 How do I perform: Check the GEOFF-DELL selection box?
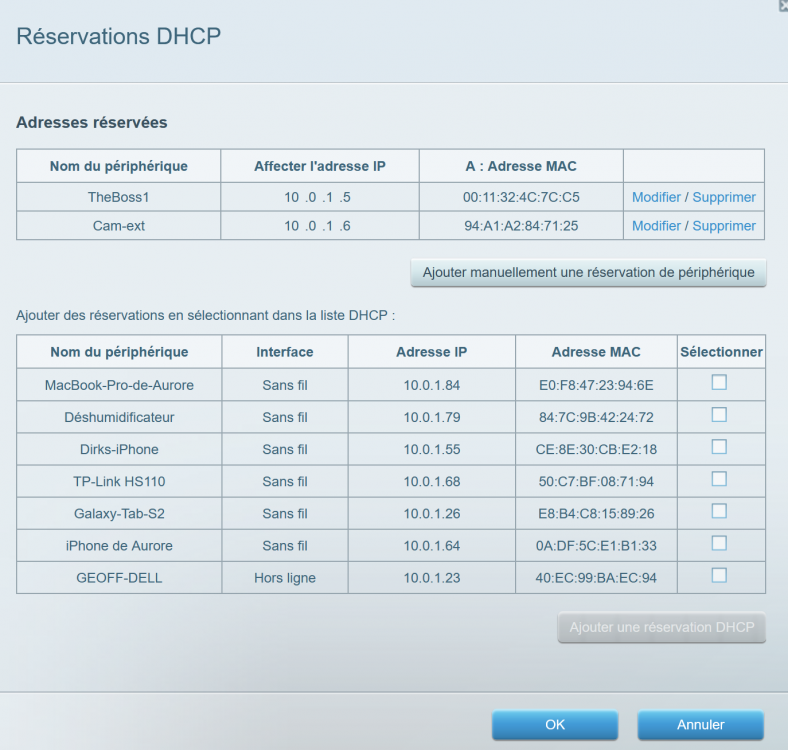point(719,575)
